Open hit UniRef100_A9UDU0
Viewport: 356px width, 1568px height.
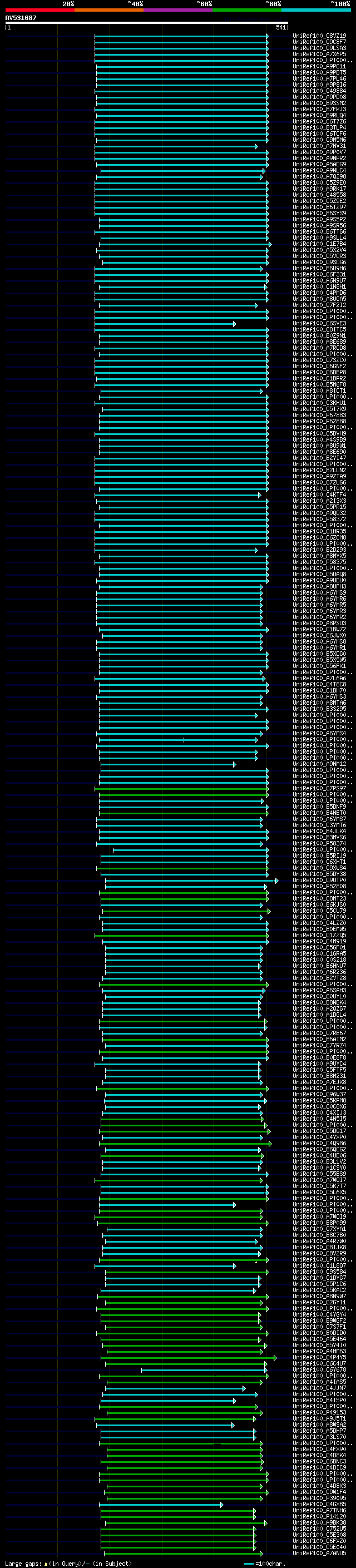click(319, 581)
